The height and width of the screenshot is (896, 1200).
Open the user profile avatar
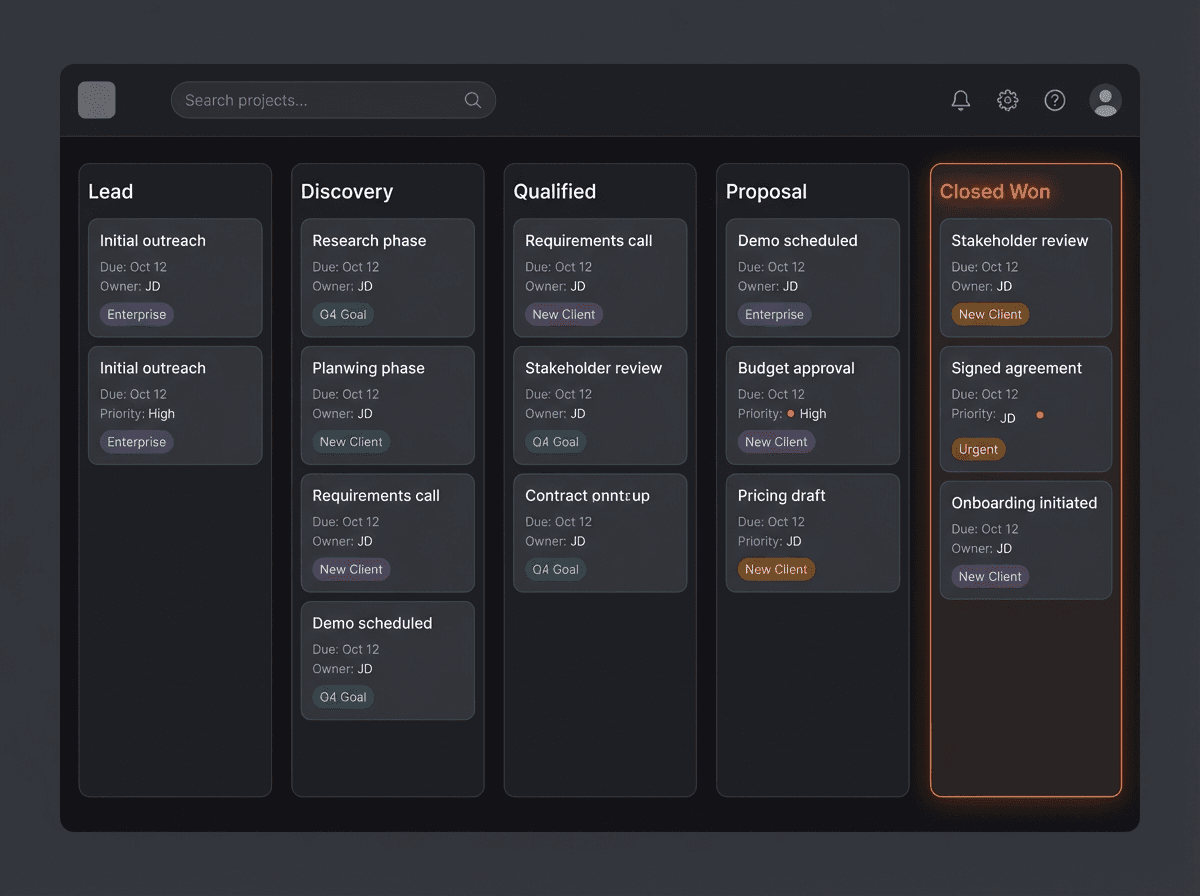click(x=1105, y=100)
